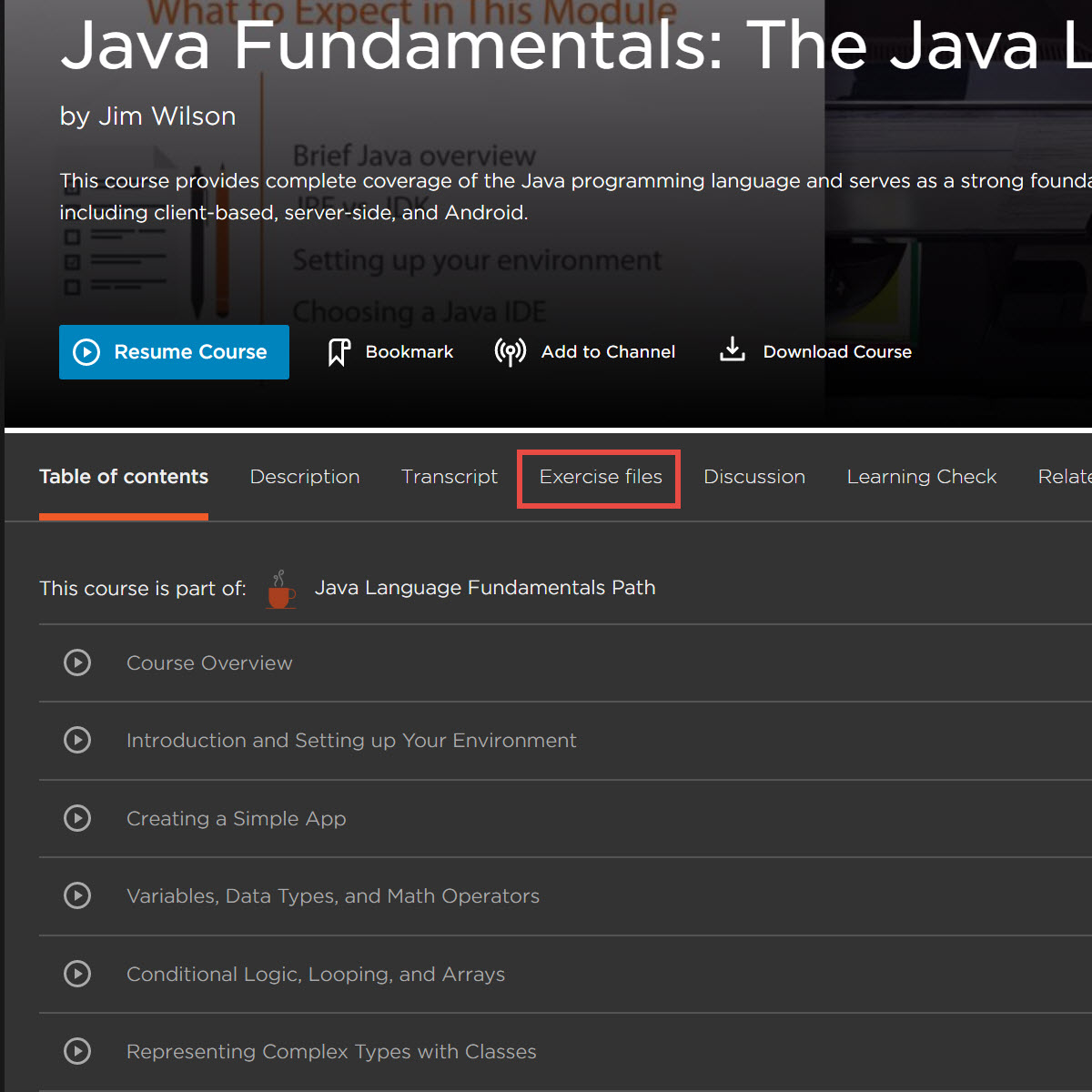The height and width of the screenshot is (1092, 1092).
Task: Play Introduction and Setting up Your Environment
Action: pos(77,740)
